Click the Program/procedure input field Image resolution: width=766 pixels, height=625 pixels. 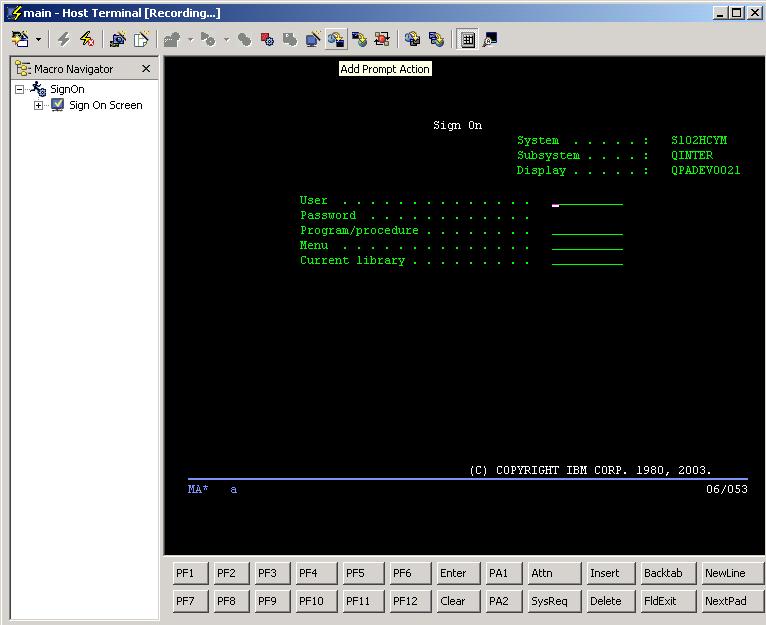(x=587, y=230)
